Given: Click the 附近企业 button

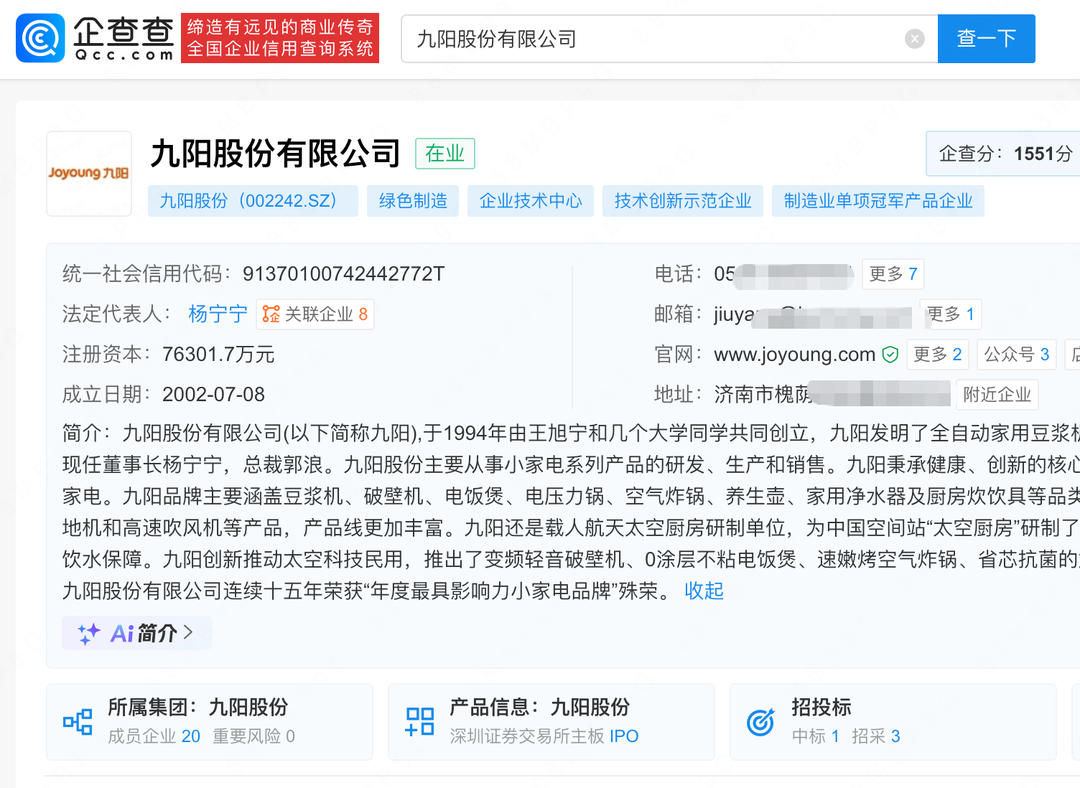Looking at the screenshot, I should pos(997,394).
